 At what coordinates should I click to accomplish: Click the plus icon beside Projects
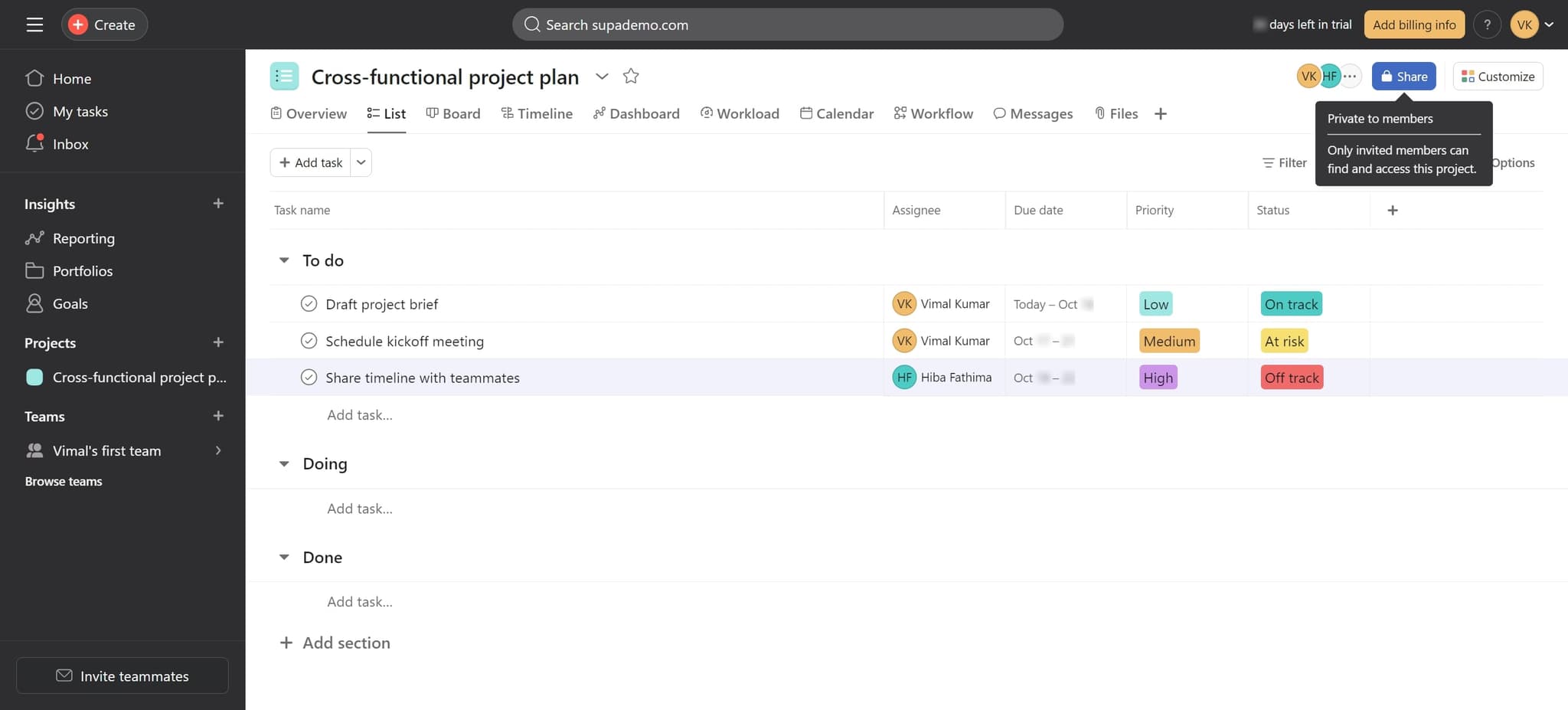(218, 342)
